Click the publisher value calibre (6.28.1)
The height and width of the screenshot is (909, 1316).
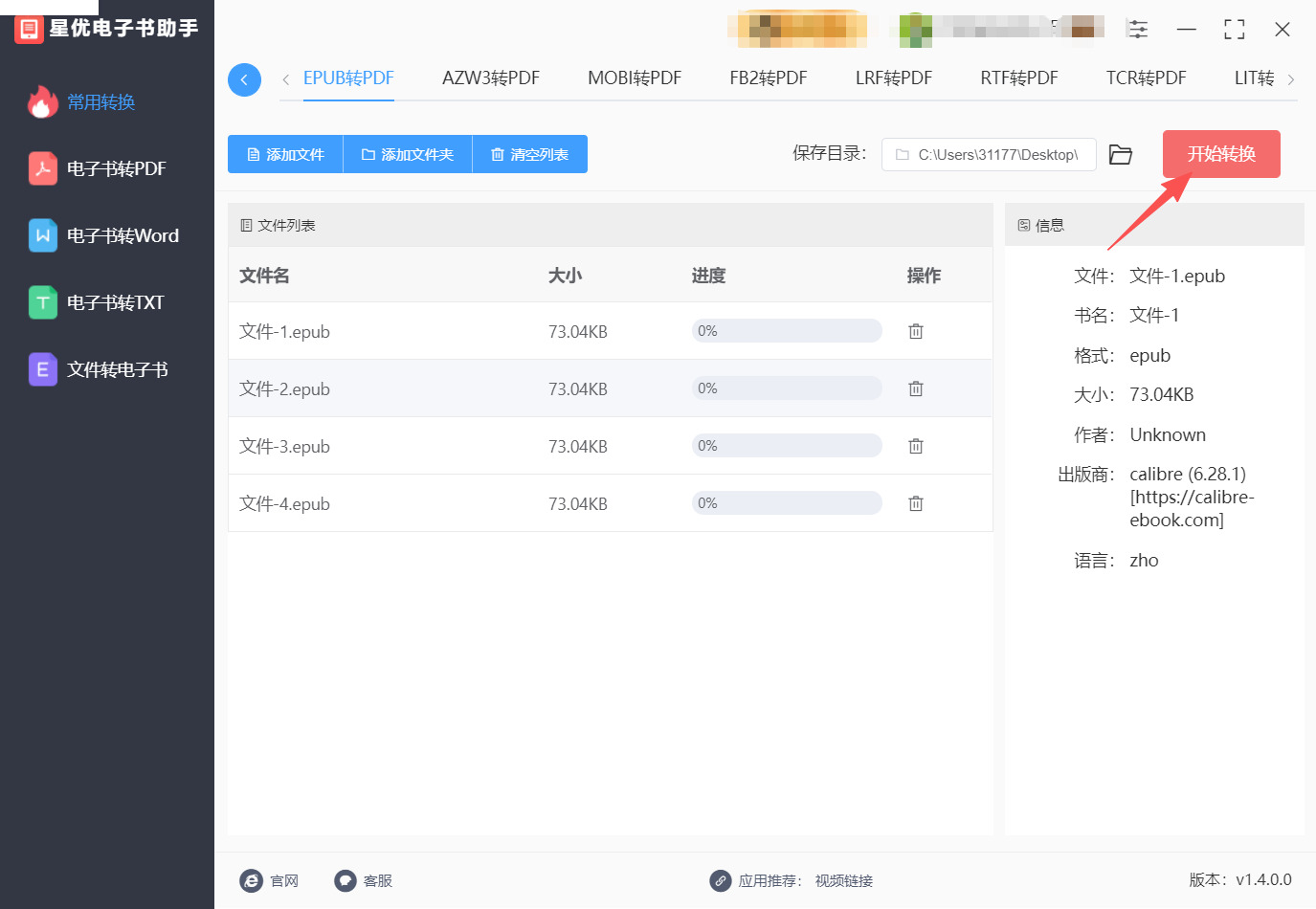pyautogui.click(x=1188, y=475)
